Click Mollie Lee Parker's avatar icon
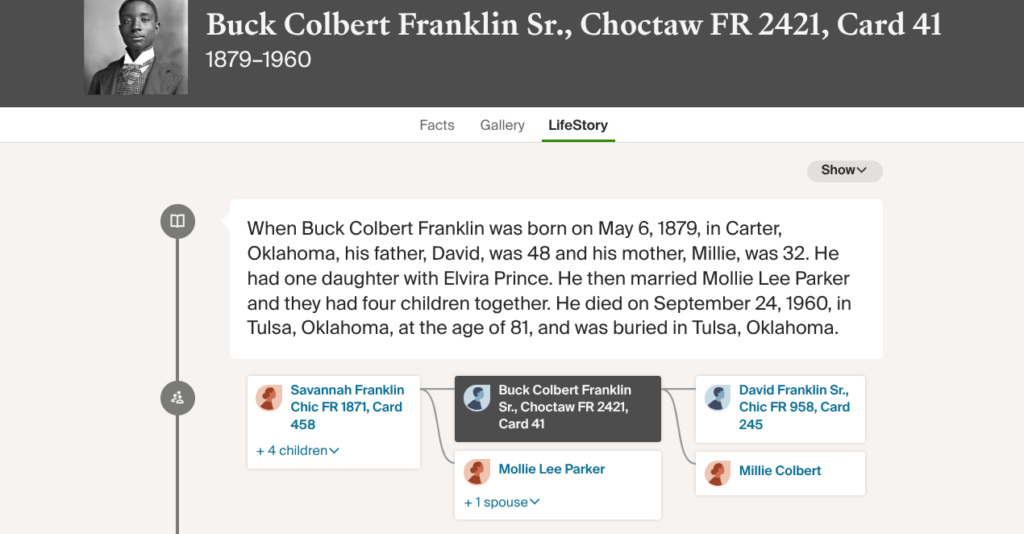Screen dimensions: 1024x534 (477, 473)
